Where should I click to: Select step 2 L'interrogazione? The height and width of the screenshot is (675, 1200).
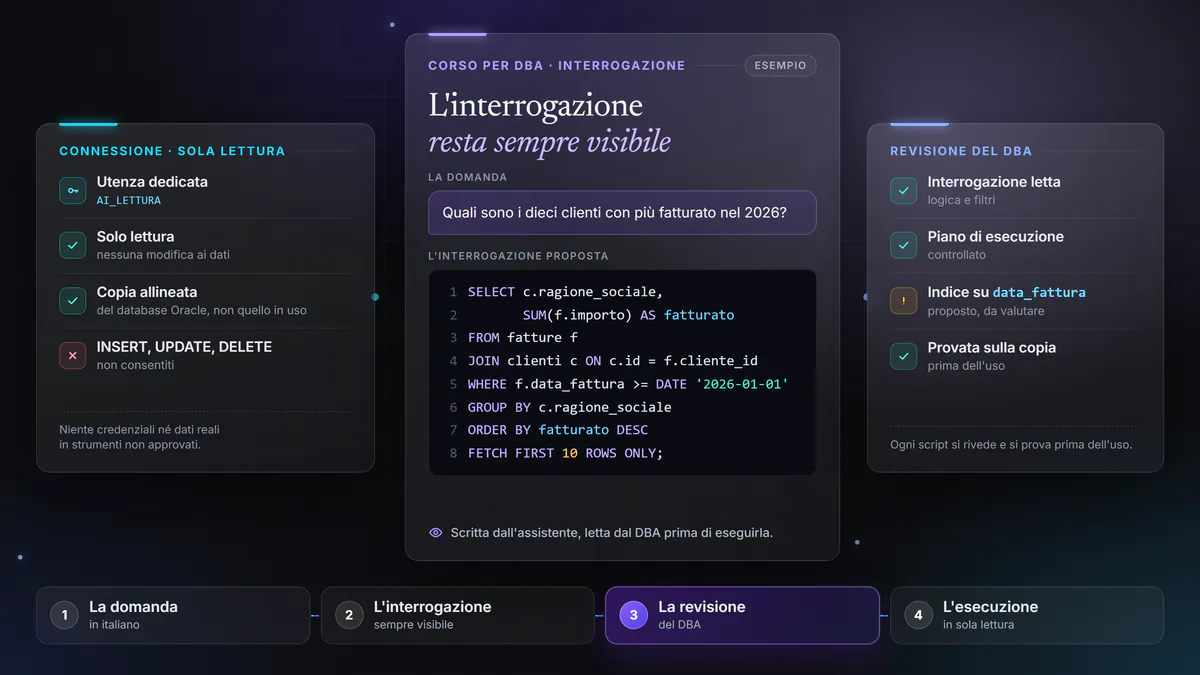[x=457, y=615]
